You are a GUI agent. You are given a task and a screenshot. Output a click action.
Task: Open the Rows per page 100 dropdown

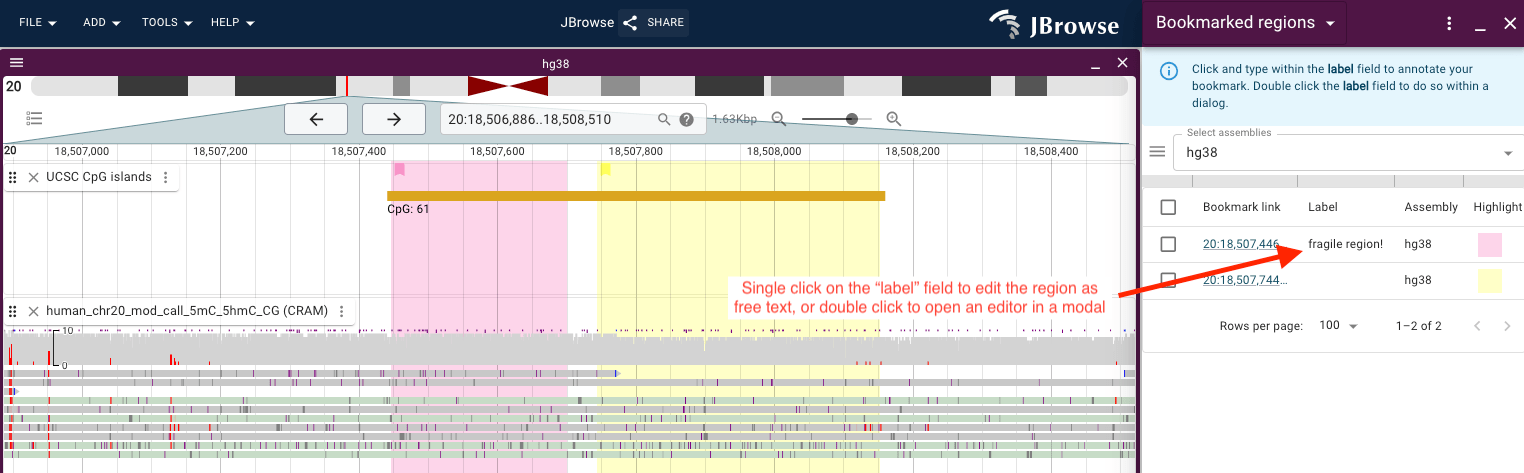coord(1339,326)
